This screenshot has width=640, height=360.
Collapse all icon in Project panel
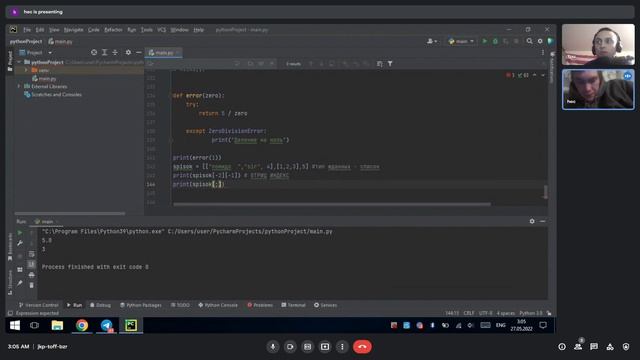(x=115, y=53)
